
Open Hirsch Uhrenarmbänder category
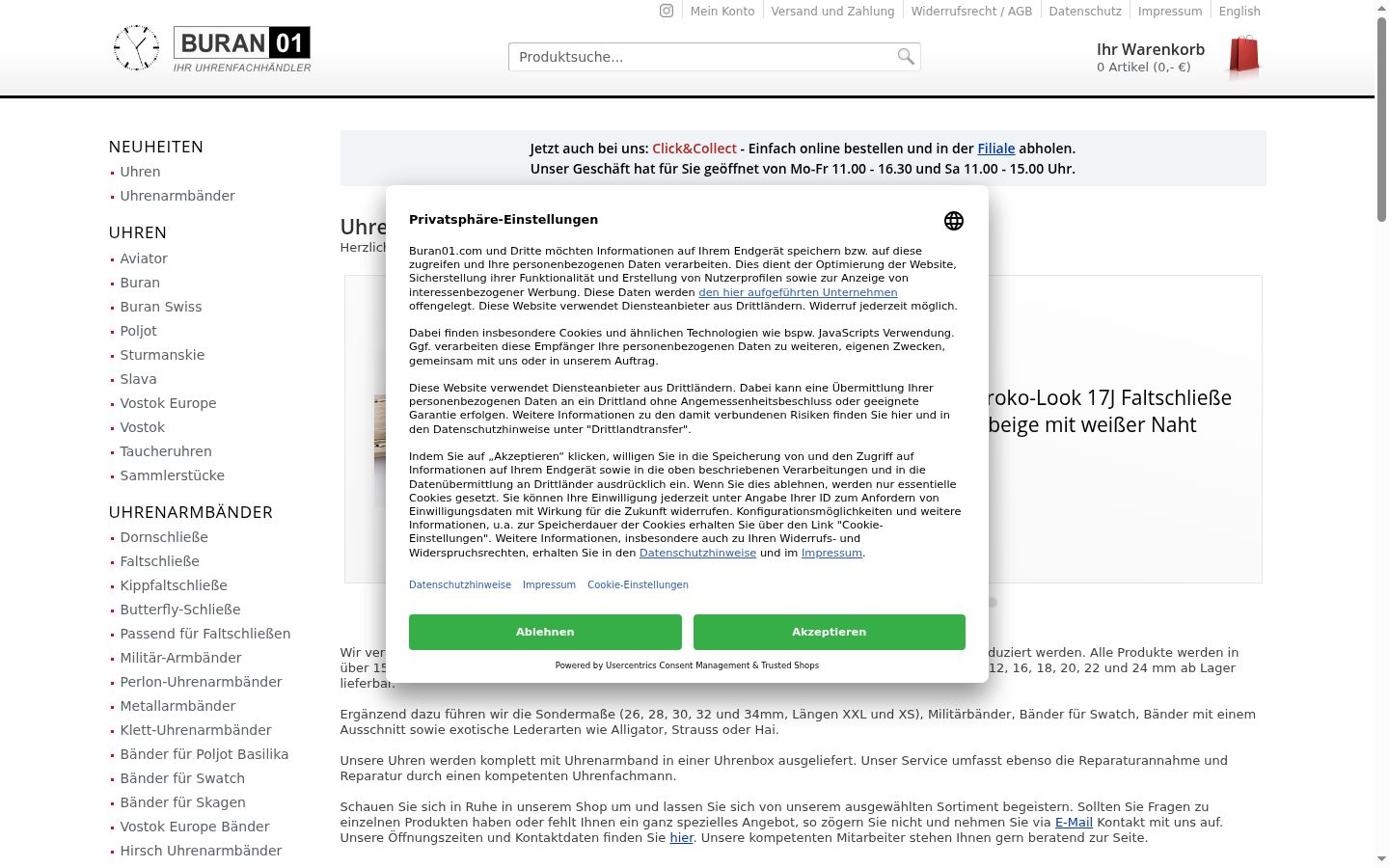(201, 851)
